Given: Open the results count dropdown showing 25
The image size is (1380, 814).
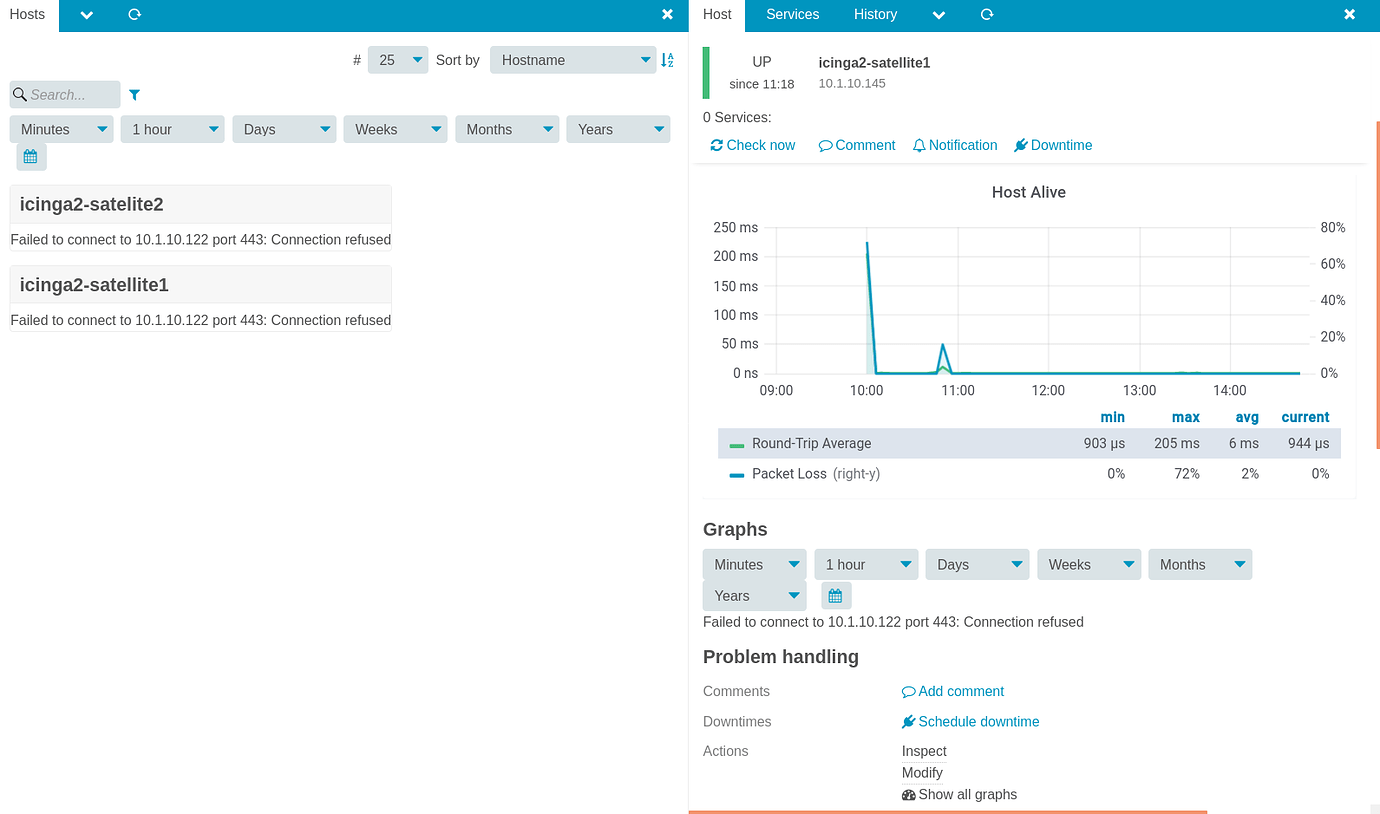Looking at the screenshot, I should pyautogui.click(x=397, y=60).
